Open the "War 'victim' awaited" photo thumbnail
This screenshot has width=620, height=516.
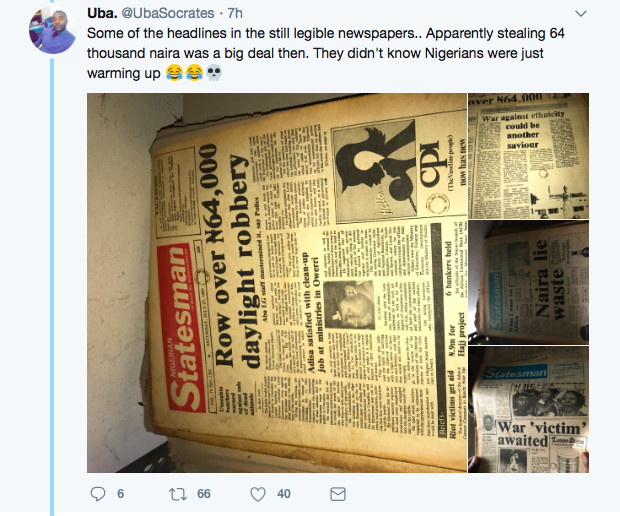pyautogui.click(x=528, y=409)
